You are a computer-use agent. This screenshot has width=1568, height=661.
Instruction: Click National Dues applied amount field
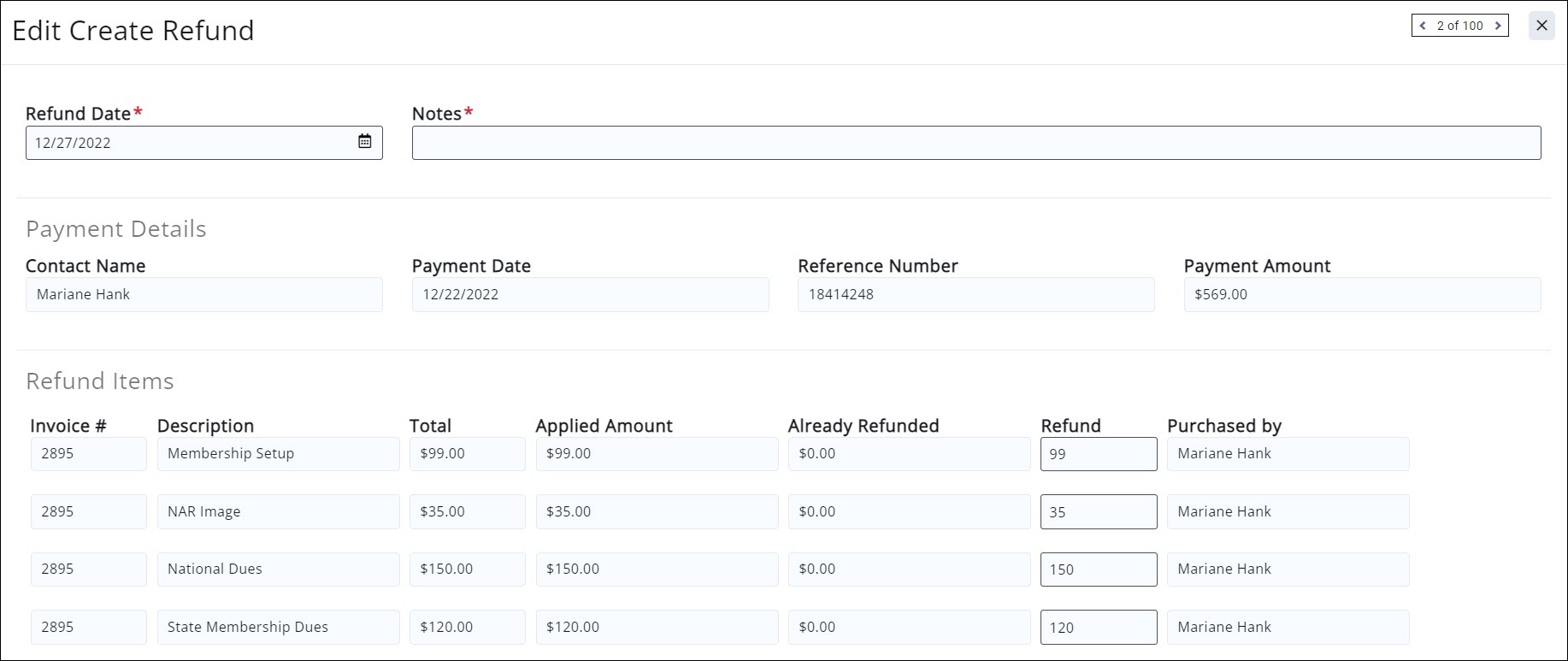point(657,570)
